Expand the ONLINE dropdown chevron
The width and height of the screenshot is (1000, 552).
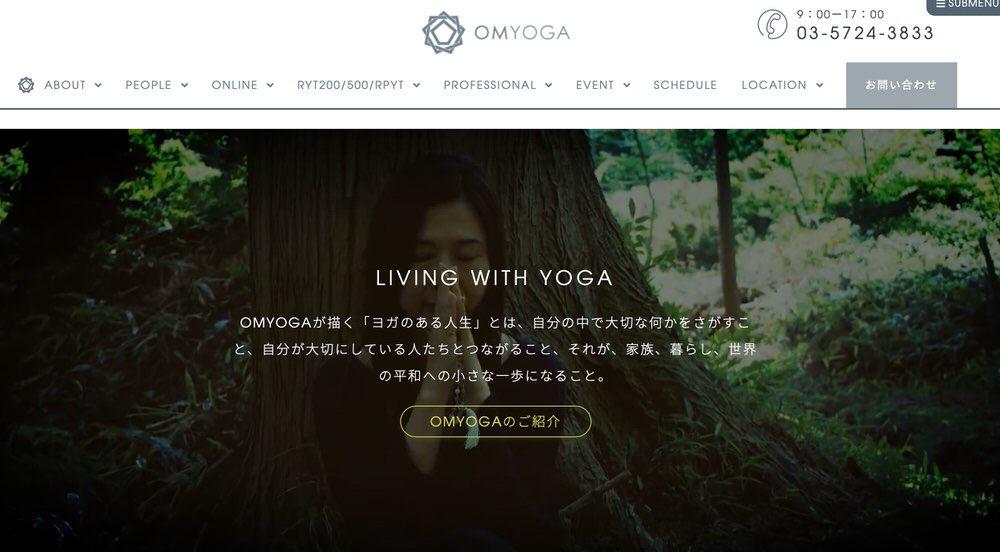[270, 85]
